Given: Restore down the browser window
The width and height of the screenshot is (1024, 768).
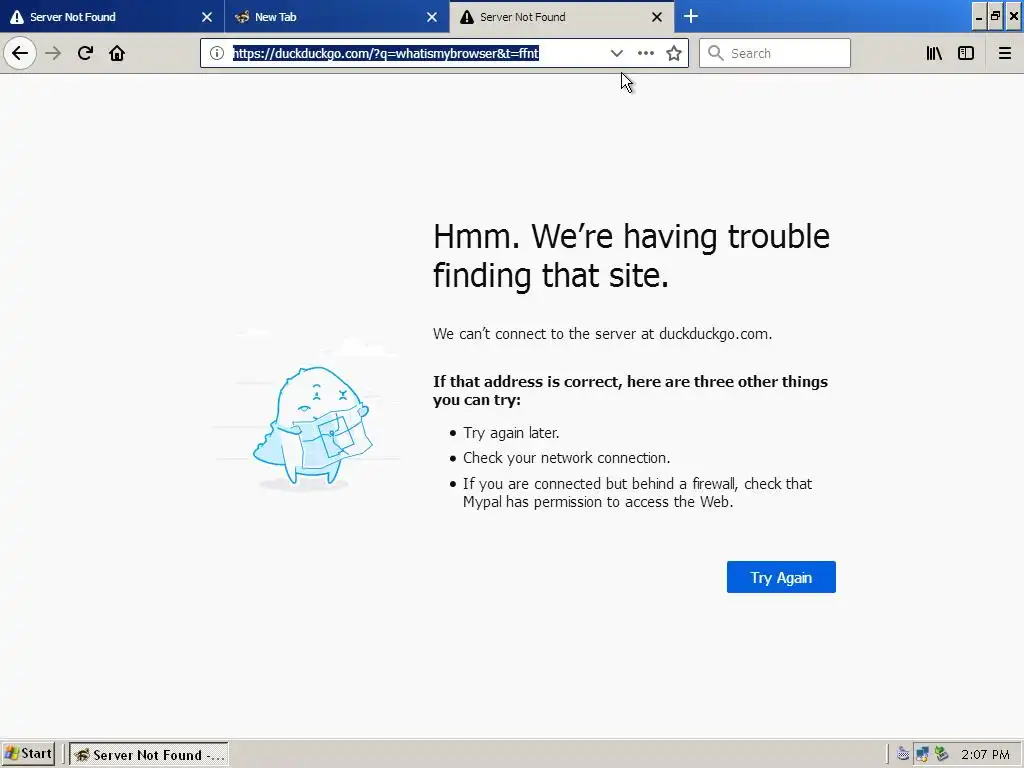Looking at the screenshot, I should (x=995, y=16).
